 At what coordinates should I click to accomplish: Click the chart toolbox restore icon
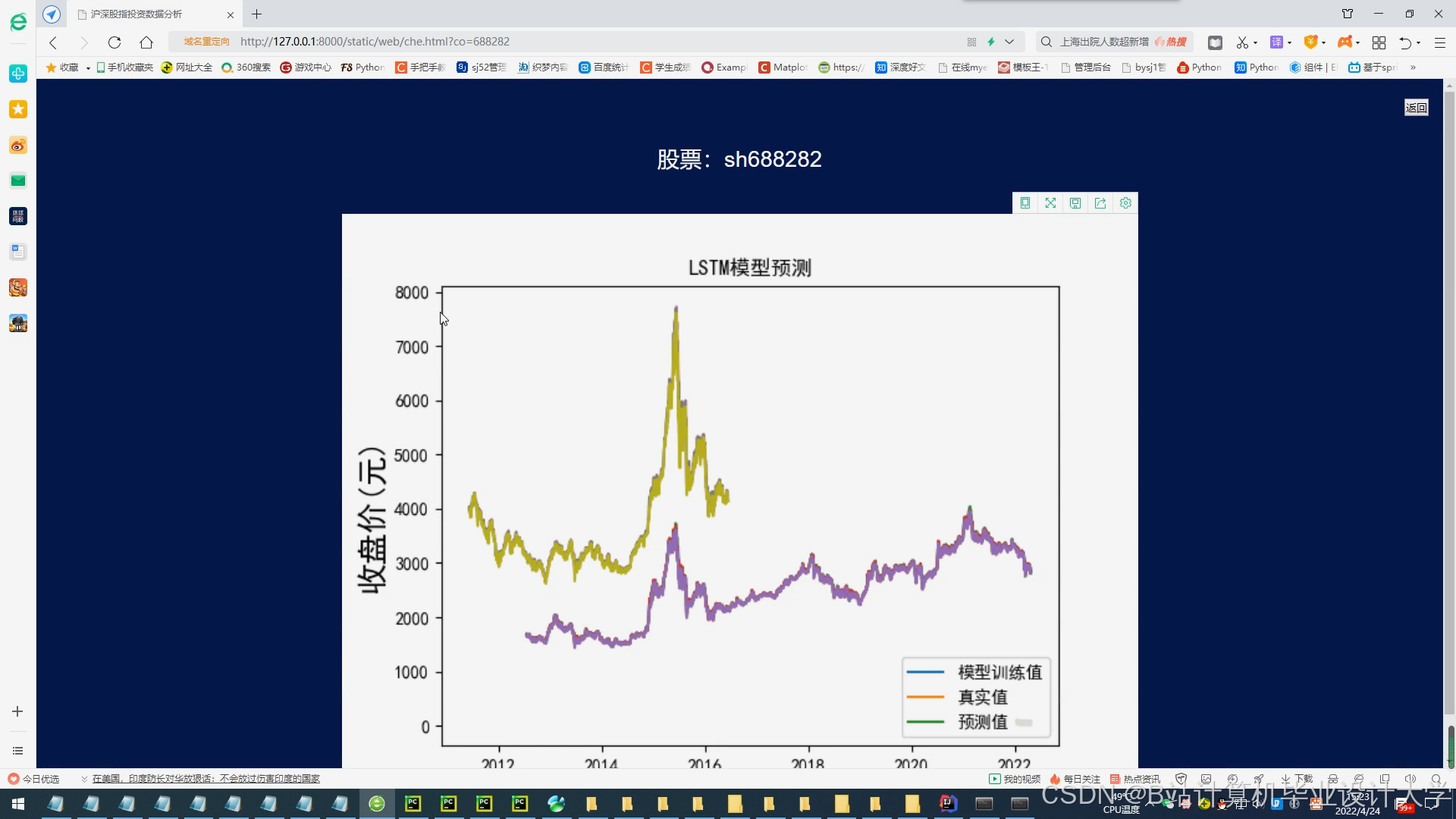(x=1075, y=203)
